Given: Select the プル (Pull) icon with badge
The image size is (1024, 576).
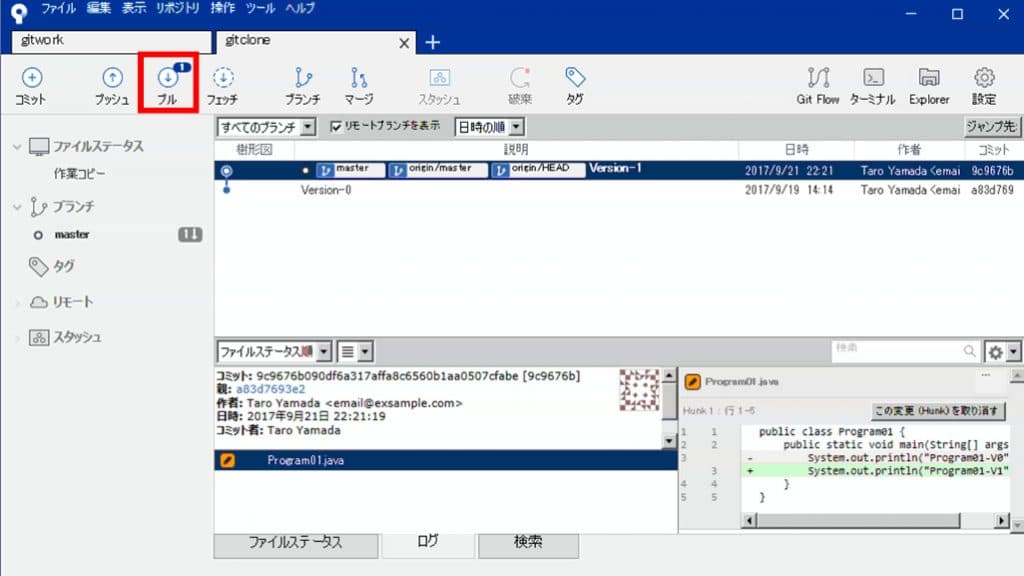Looking at the screenshot, I should [x=167, y=82].
